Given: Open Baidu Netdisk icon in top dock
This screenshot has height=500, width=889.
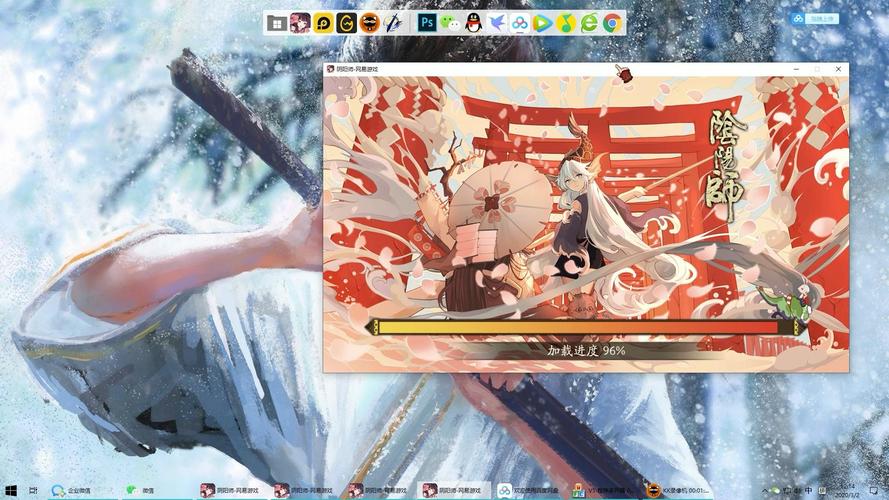Looking at the screenshot, I should (x=520, y=23).
